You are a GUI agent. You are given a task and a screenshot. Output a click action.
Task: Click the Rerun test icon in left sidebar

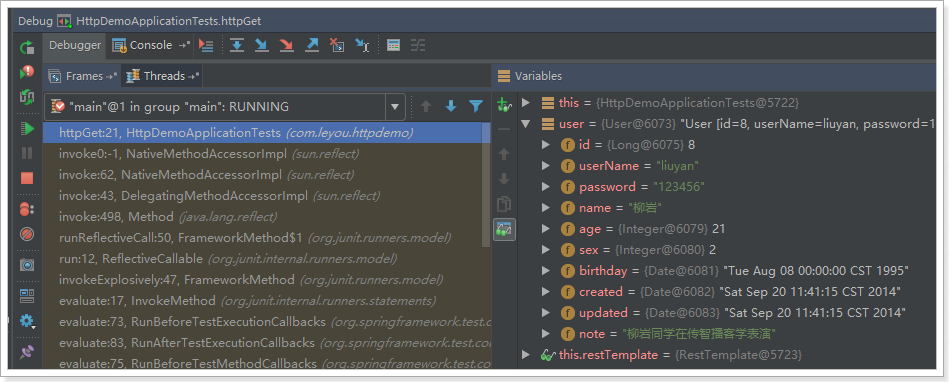point(27,47)
